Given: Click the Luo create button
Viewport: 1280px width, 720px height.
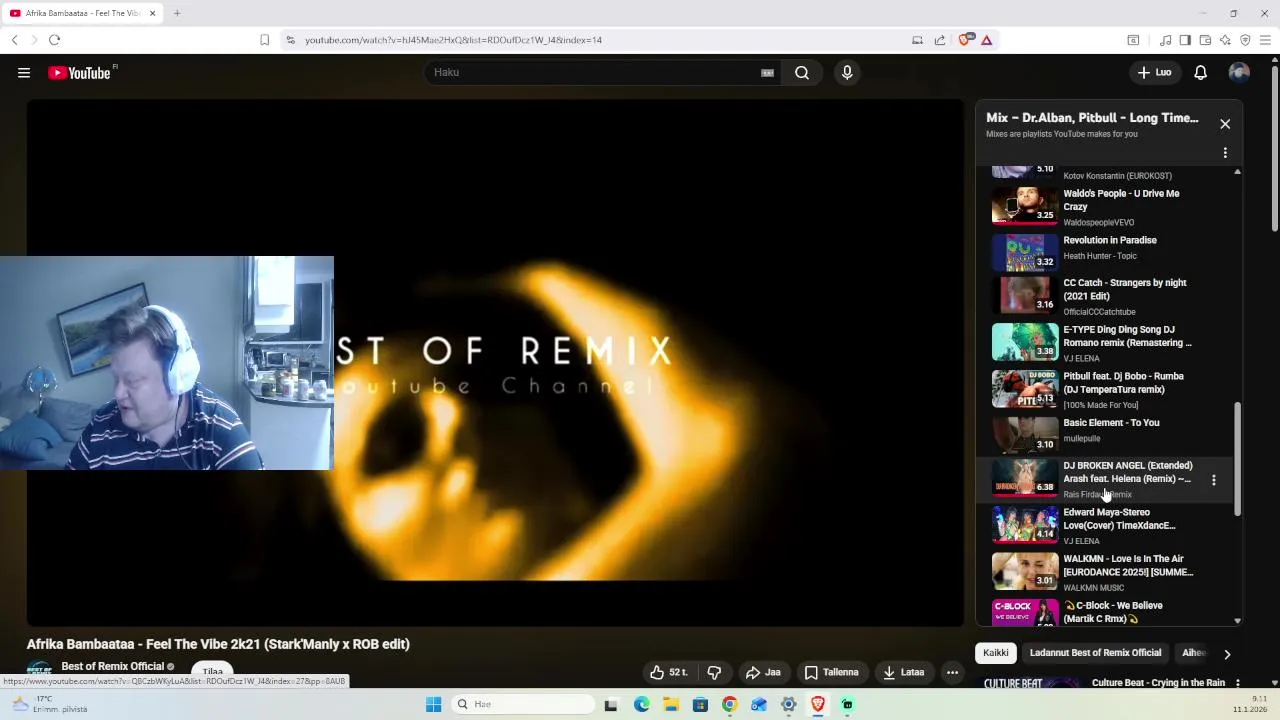Looking at the screenshot, I should point(1154,73).
